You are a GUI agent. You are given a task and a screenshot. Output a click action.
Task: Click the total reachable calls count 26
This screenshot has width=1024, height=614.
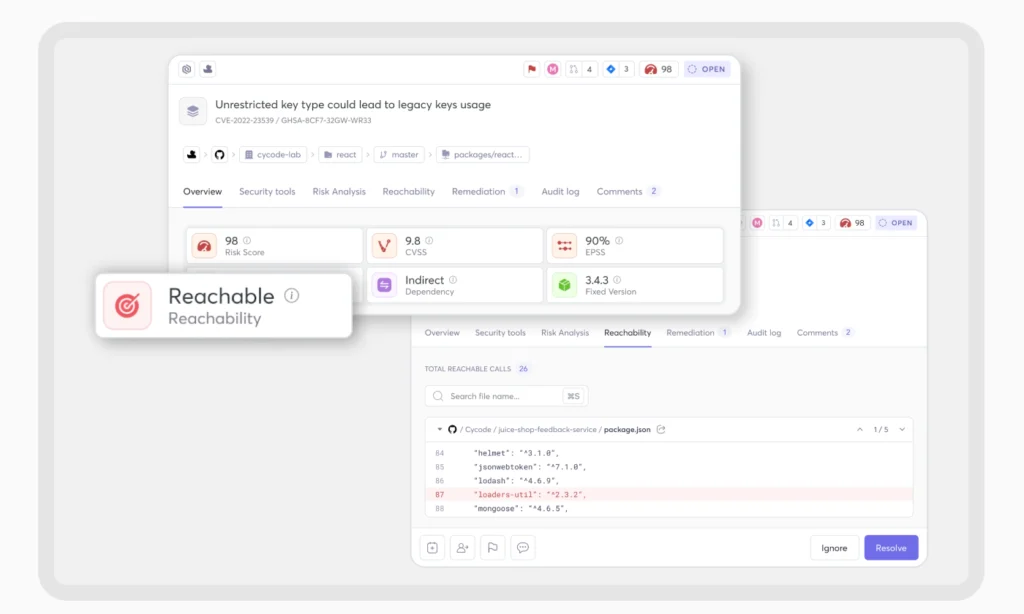click(x=523, y=369)
